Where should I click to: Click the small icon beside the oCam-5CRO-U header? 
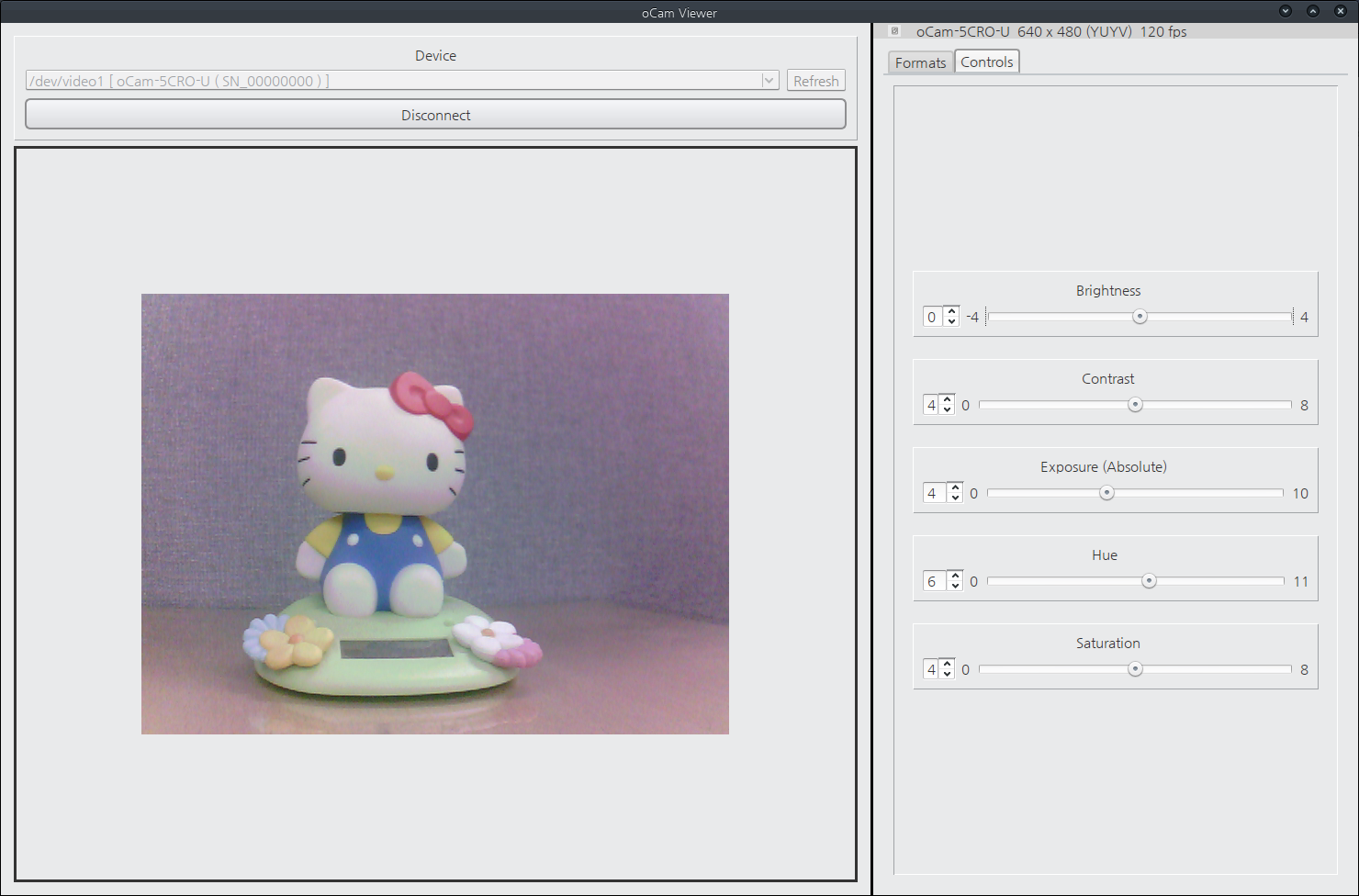coord(894,31)
